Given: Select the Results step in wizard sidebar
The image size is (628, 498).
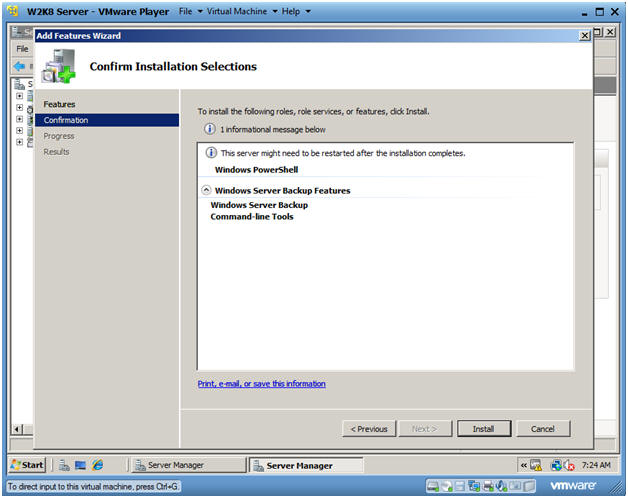Looking at the screenshot, I should pyautogui.click(x=56, y=152).
